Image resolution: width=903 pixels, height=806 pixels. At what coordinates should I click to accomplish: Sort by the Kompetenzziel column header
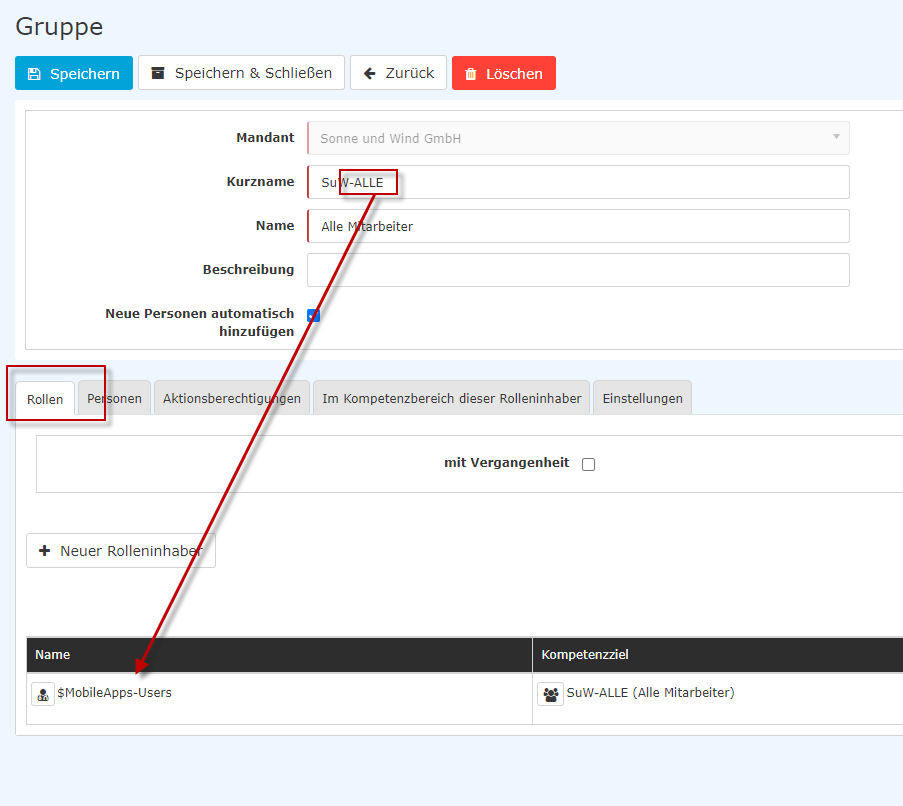click(585, 655)
